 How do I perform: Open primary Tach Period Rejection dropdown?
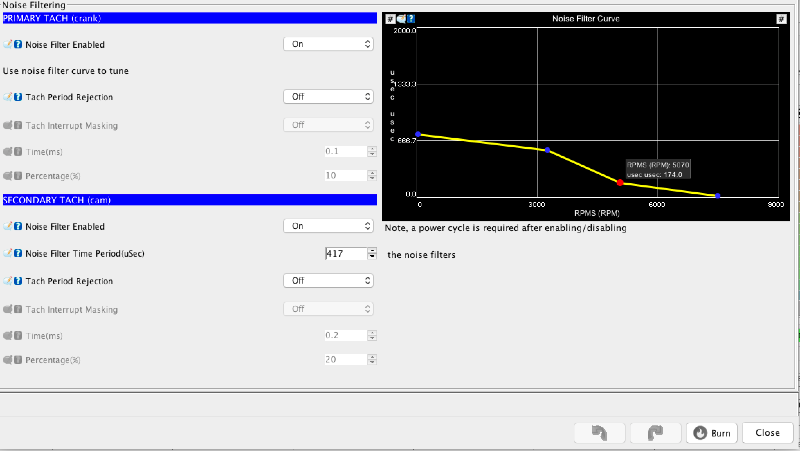coord(328,97)
